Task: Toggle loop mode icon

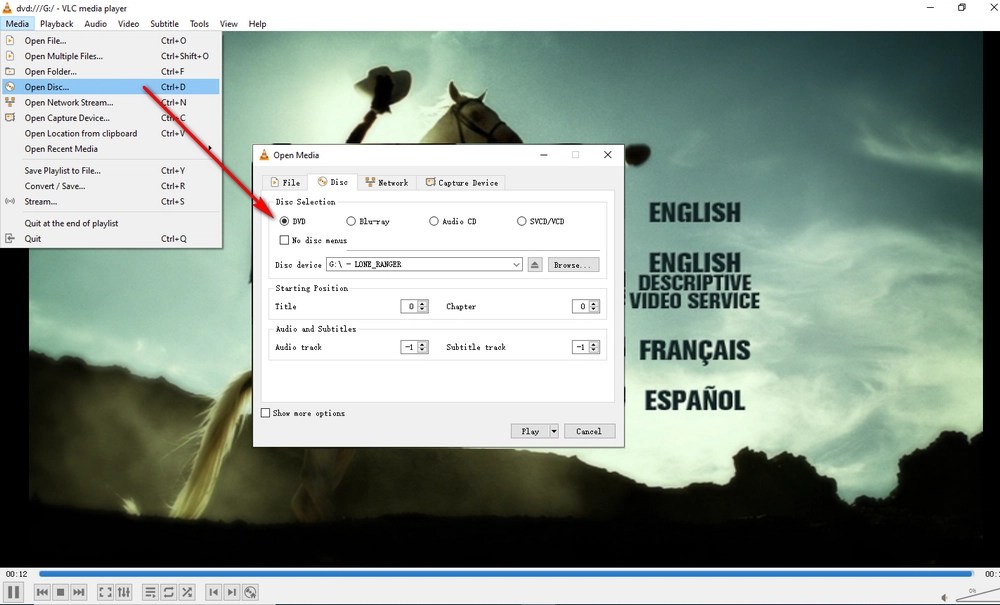Action: click(x=168, y=592)
